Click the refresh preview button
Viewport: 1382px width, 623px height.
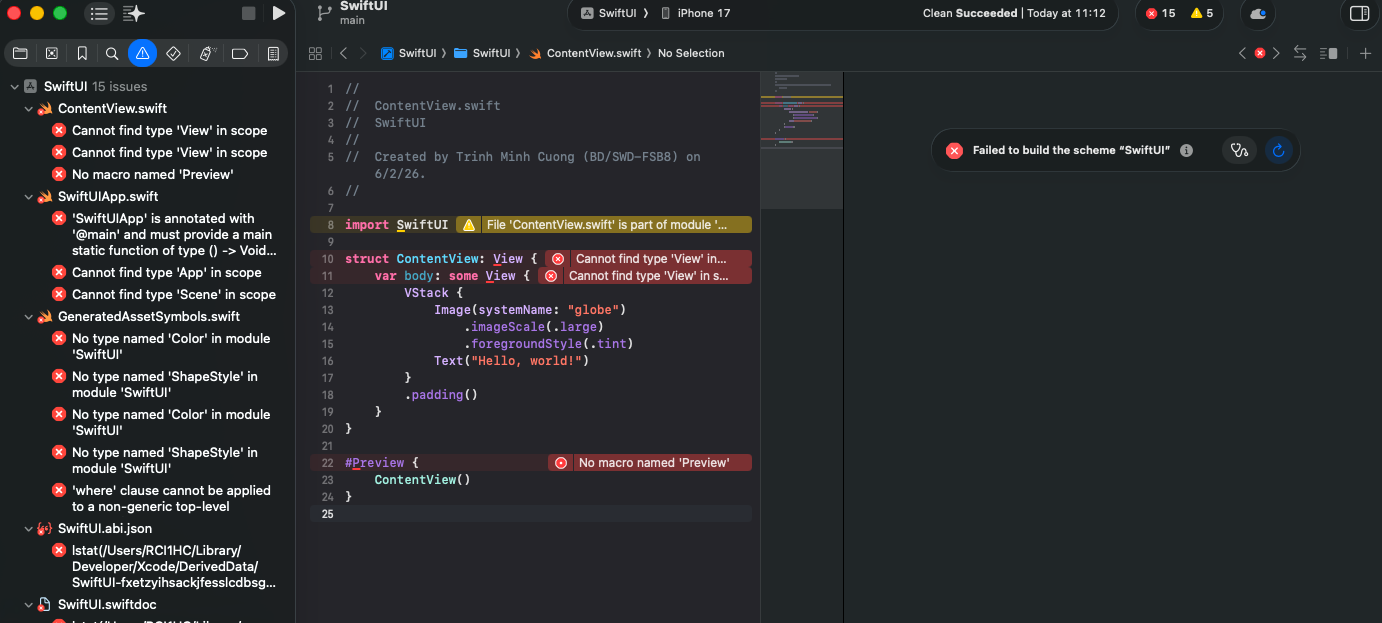point(1277,150)
